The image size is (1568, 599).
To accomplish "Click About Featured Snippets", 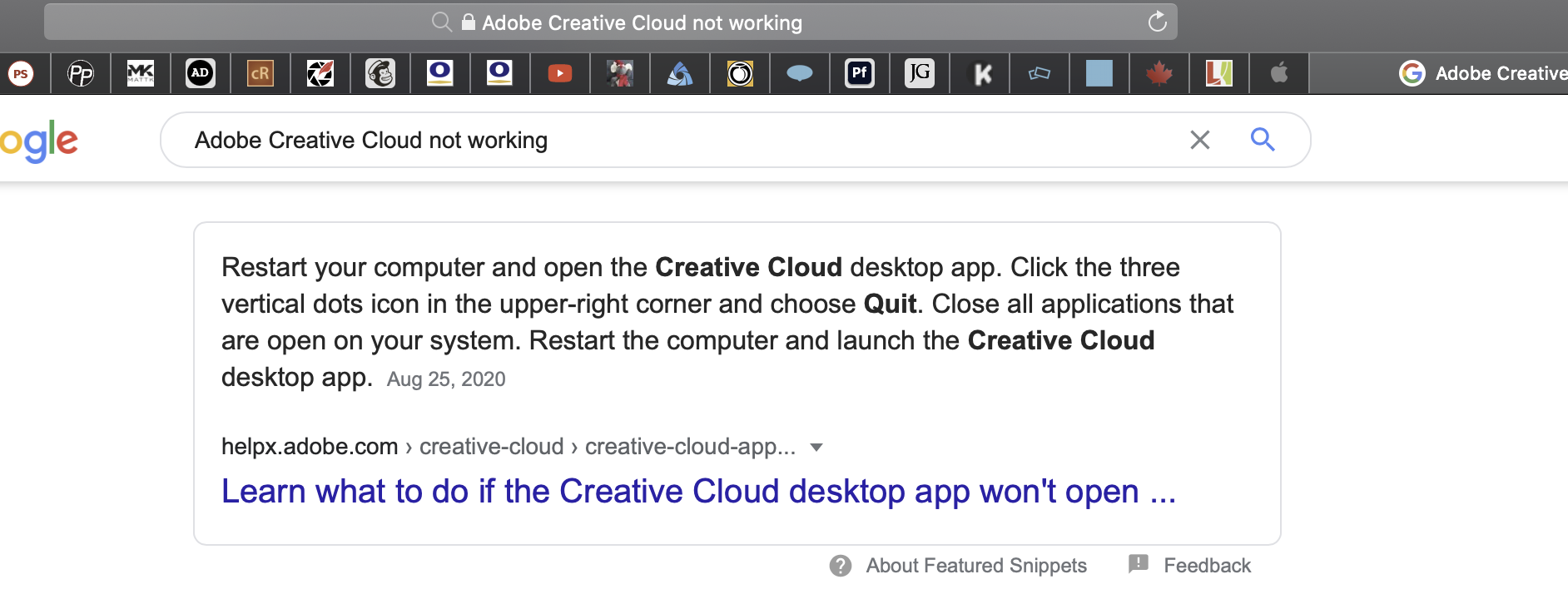I will (x=975, y=566).
